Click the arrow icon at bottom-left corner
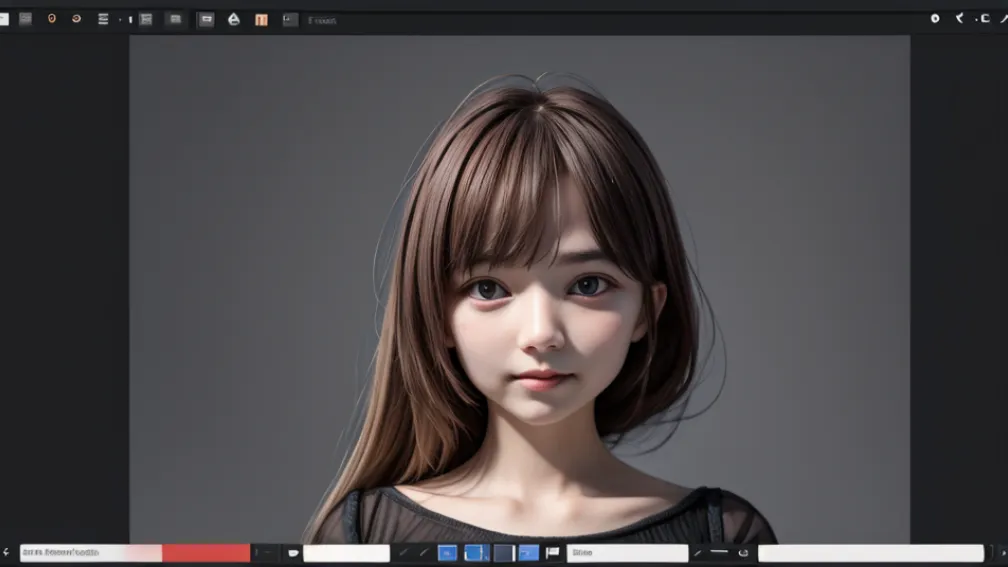 6,552
